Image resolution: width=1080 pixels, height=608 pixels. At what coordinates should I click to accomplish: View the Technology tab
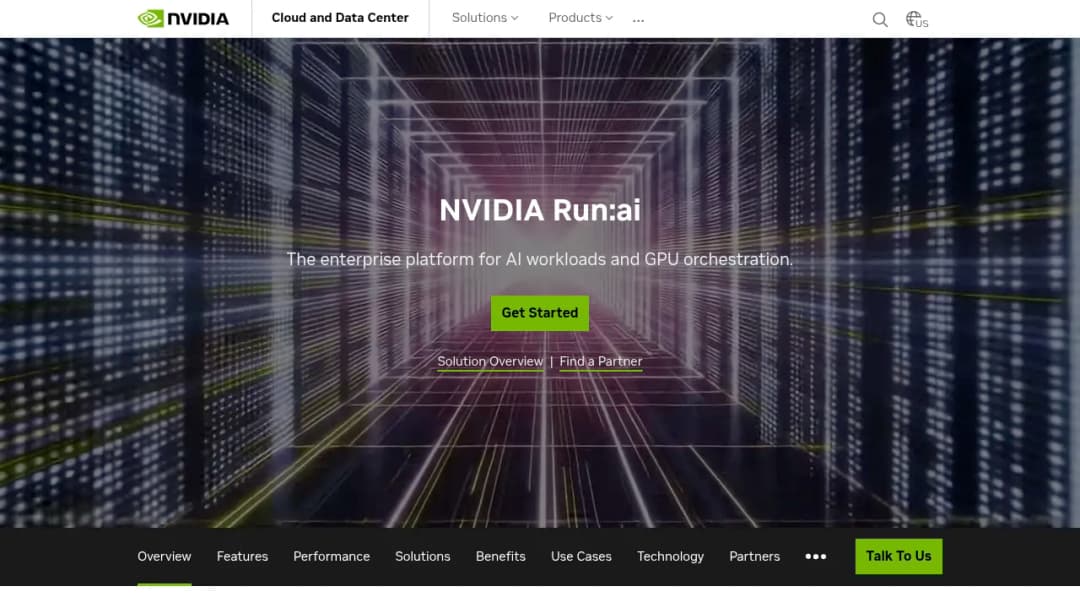tap(670, 556)
